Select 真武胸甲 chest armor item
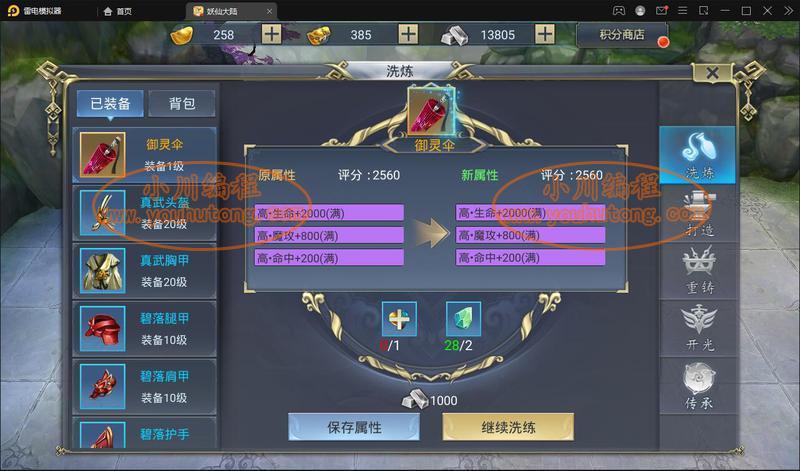 pyautogui.click(x=145, y=271)
